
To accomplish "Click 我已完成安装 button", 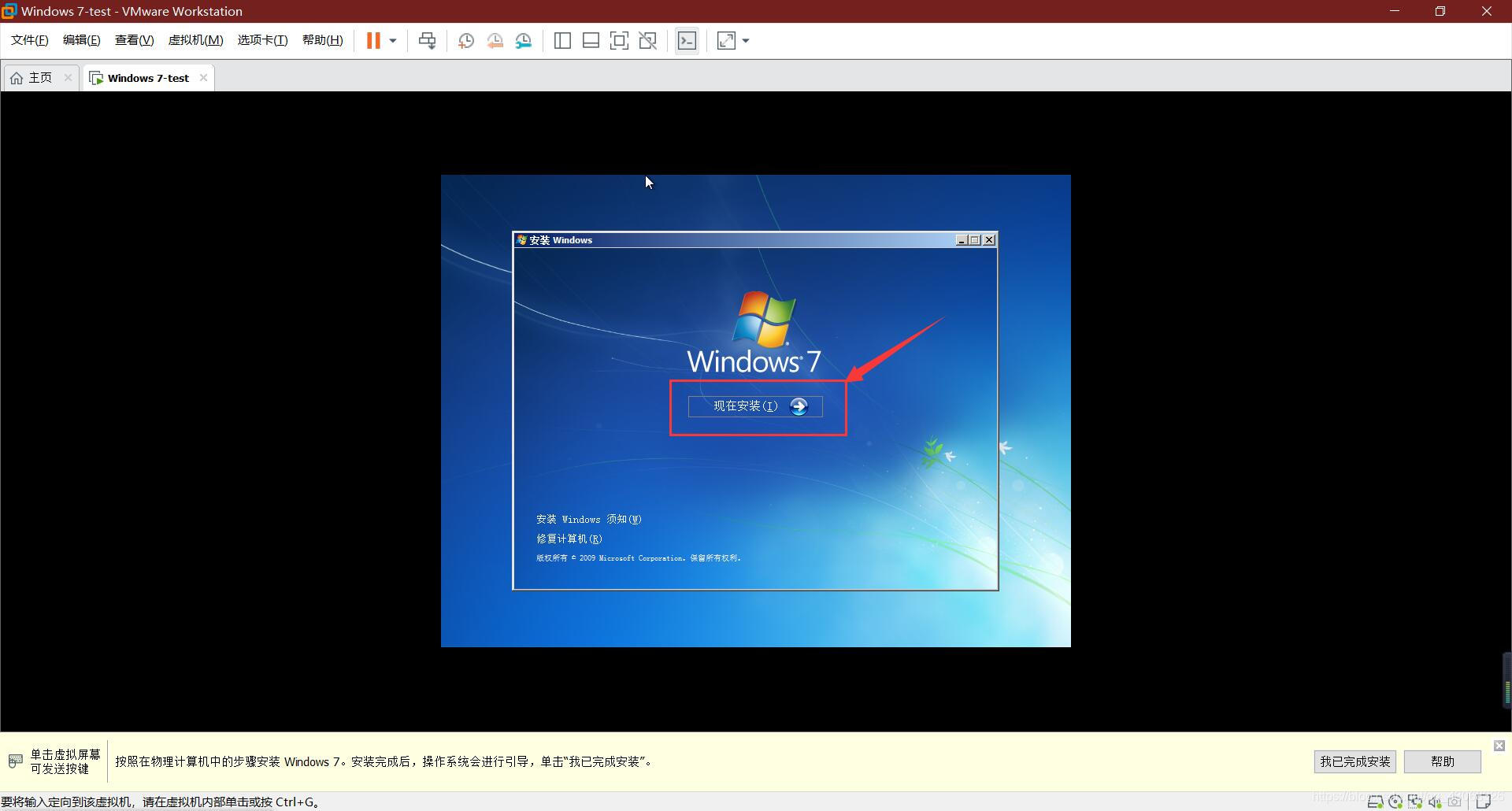I will [1355, 761].
